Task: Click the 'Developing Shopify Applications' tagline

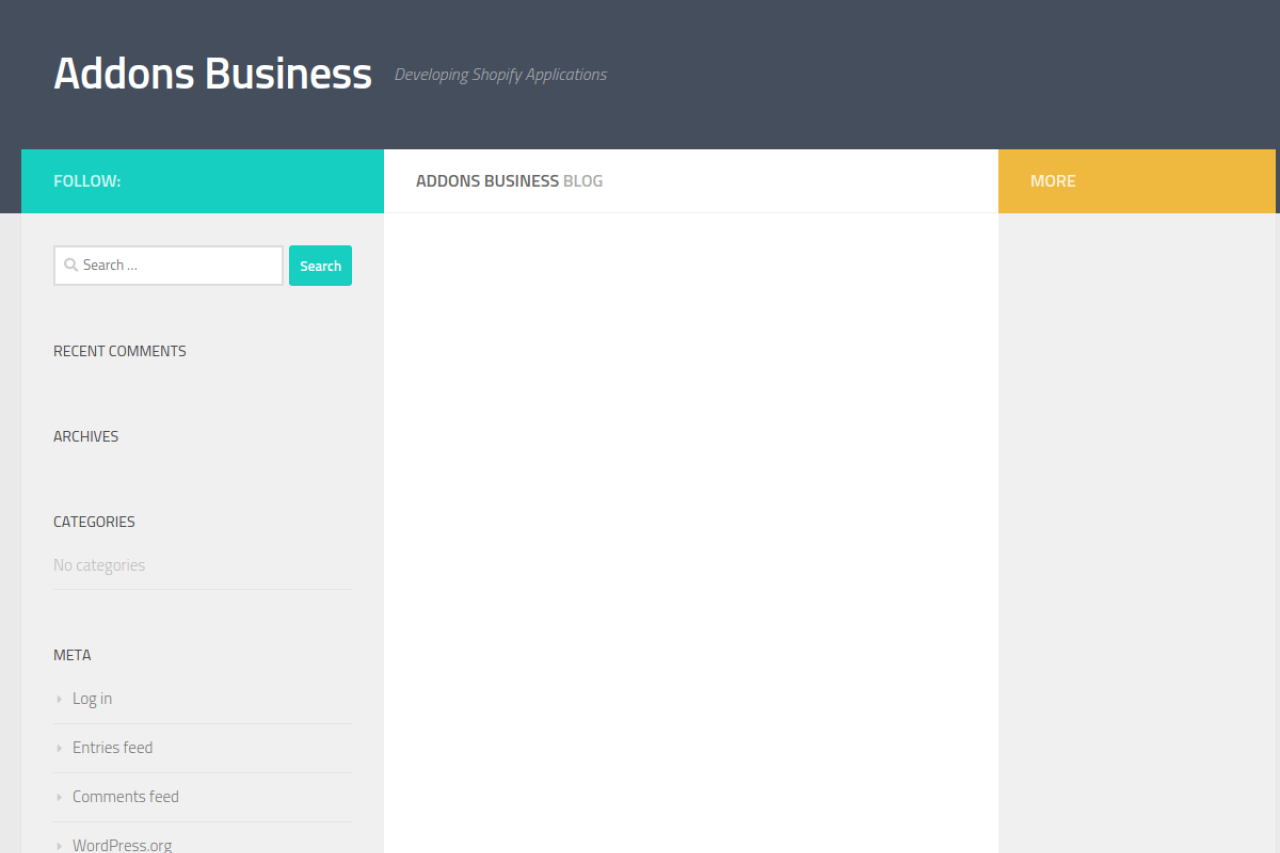Action: point(501,75)
